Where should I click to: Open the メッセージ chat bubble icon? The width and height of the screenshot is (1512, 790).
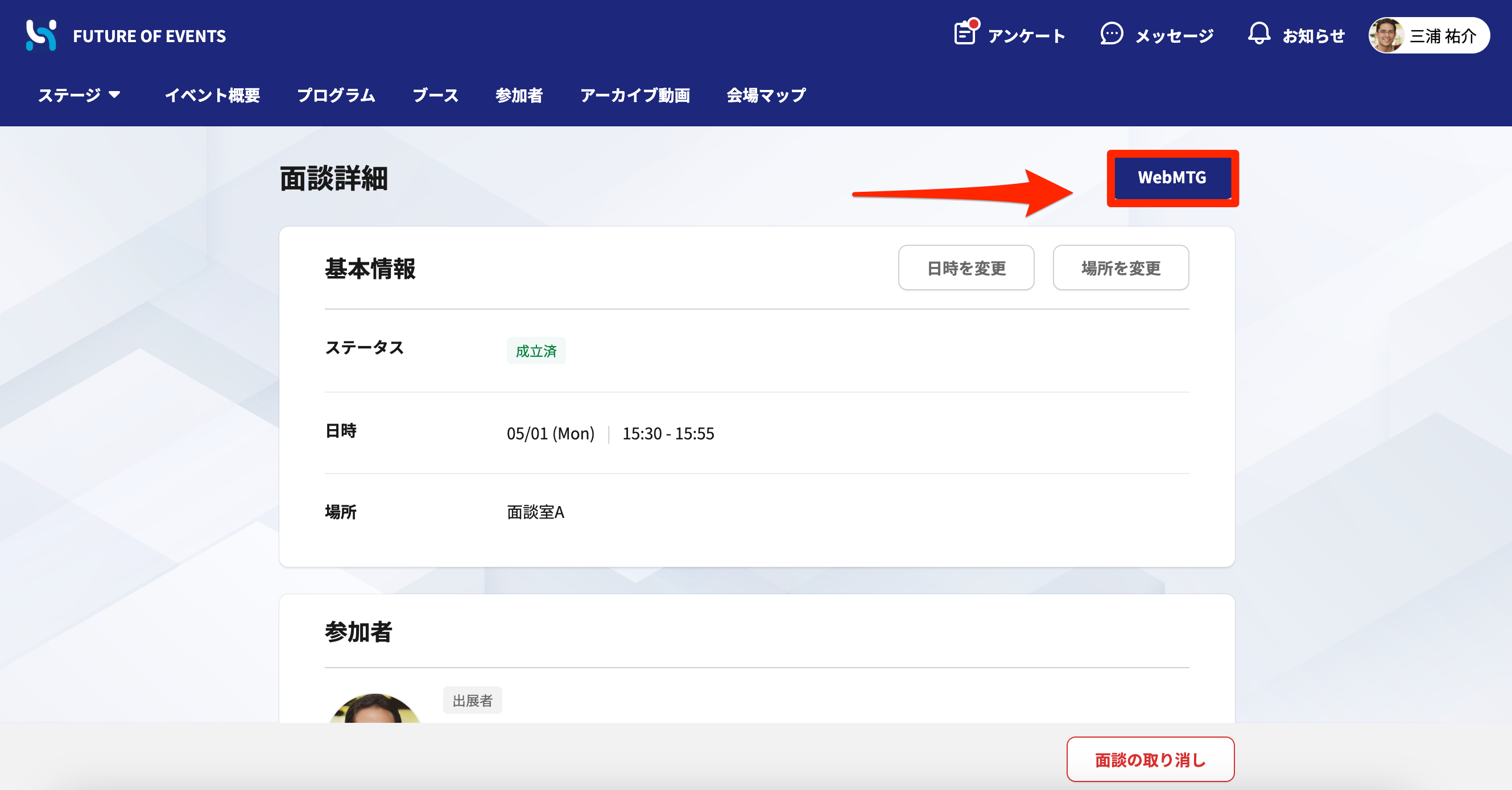[1111, 34]
